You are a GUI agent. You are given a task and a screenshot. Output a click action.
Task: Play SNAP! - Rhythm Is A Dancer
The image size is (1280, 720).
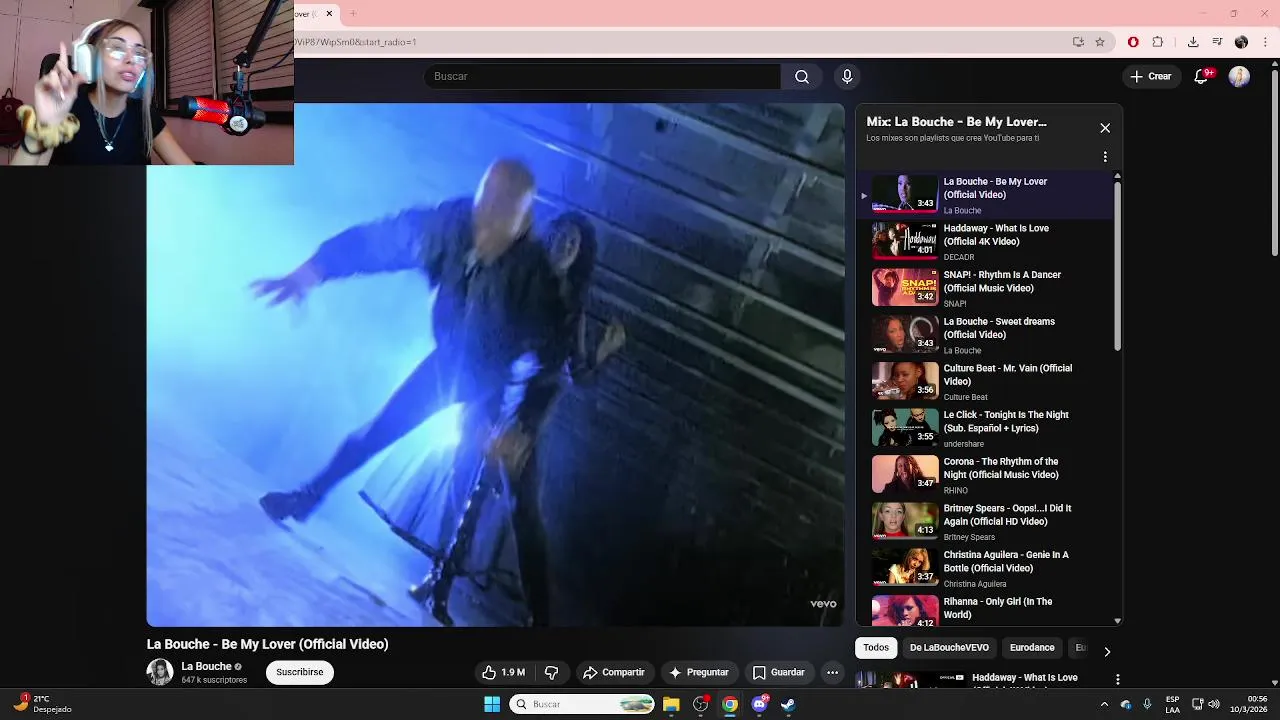coord(985,288)
